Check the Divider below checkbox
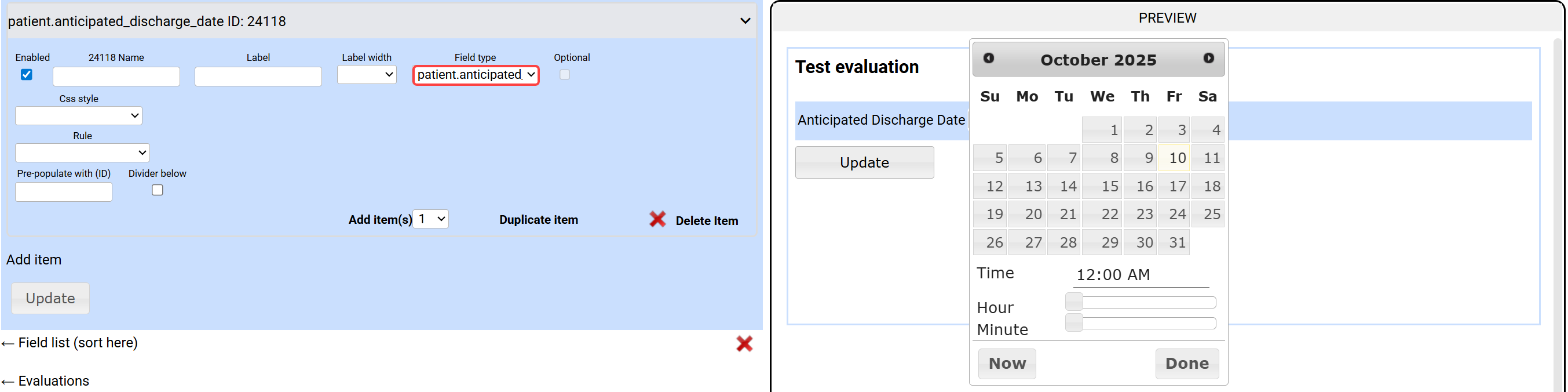Image resolution: width=1568 pixels, height=392 pixels. pyautogui.click(x=158, y=190)
